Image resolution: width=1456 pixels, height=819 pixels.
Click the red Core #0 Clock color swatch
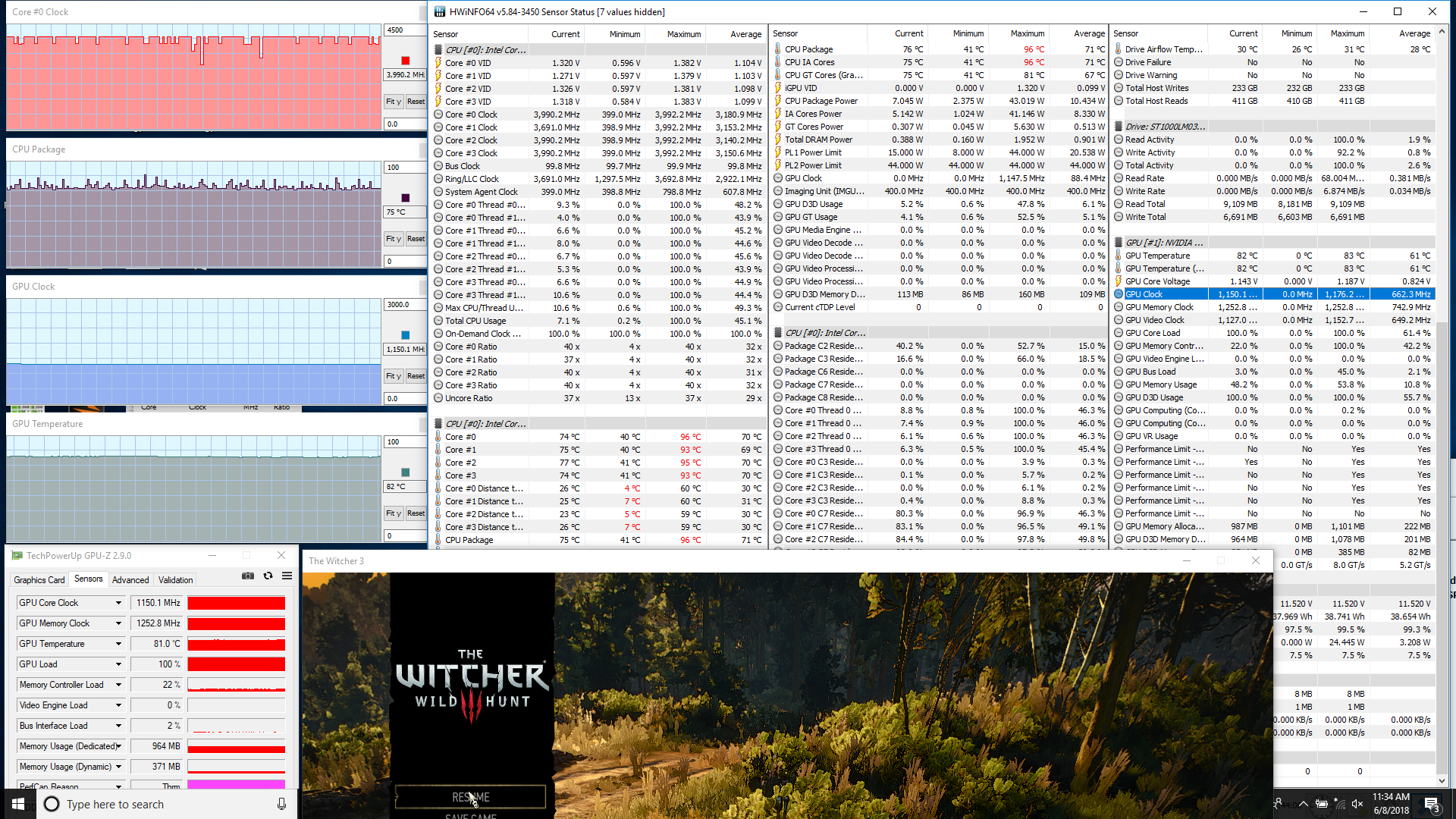click(x=405, y=61)
